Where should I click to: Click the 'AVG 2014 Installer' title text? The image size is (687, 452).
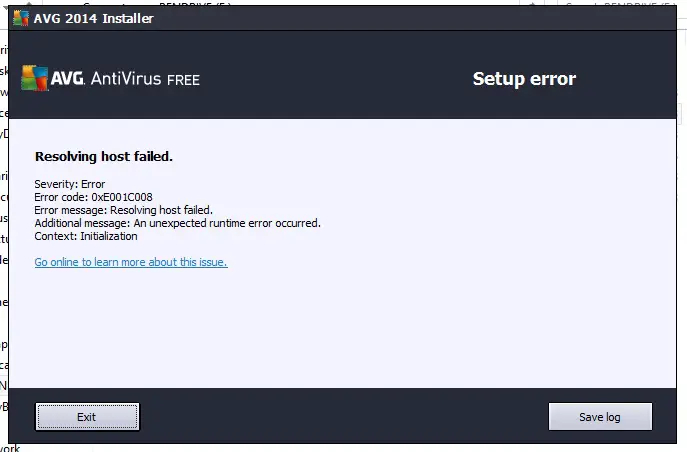click(94, 18)
